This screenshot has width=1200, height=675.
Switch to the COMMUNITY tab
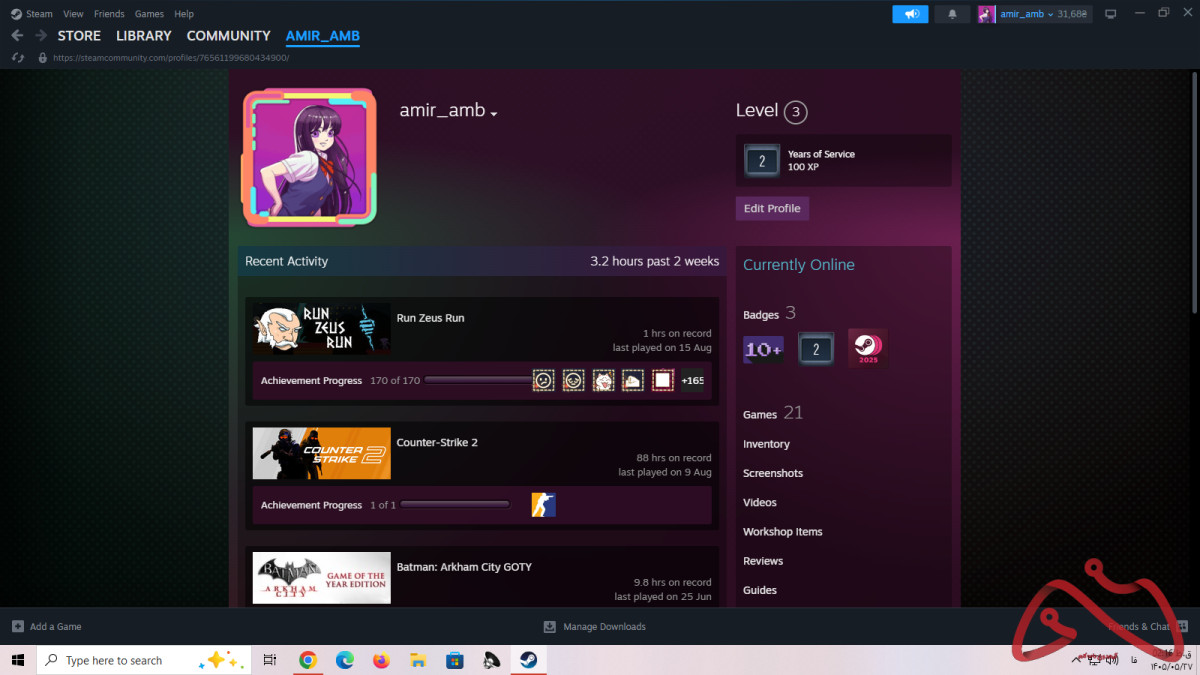228,35
